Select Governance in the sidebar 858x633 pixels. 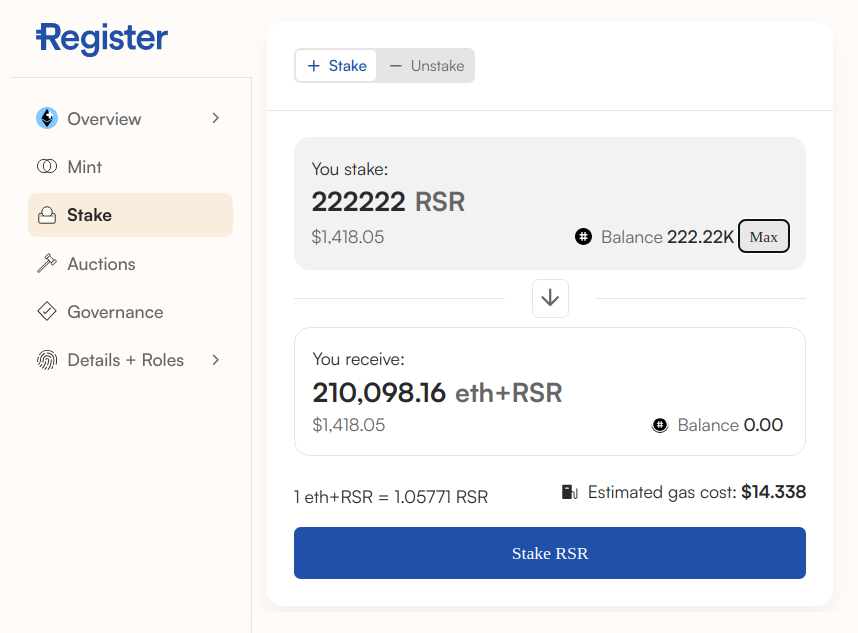[x=115, y=312]
